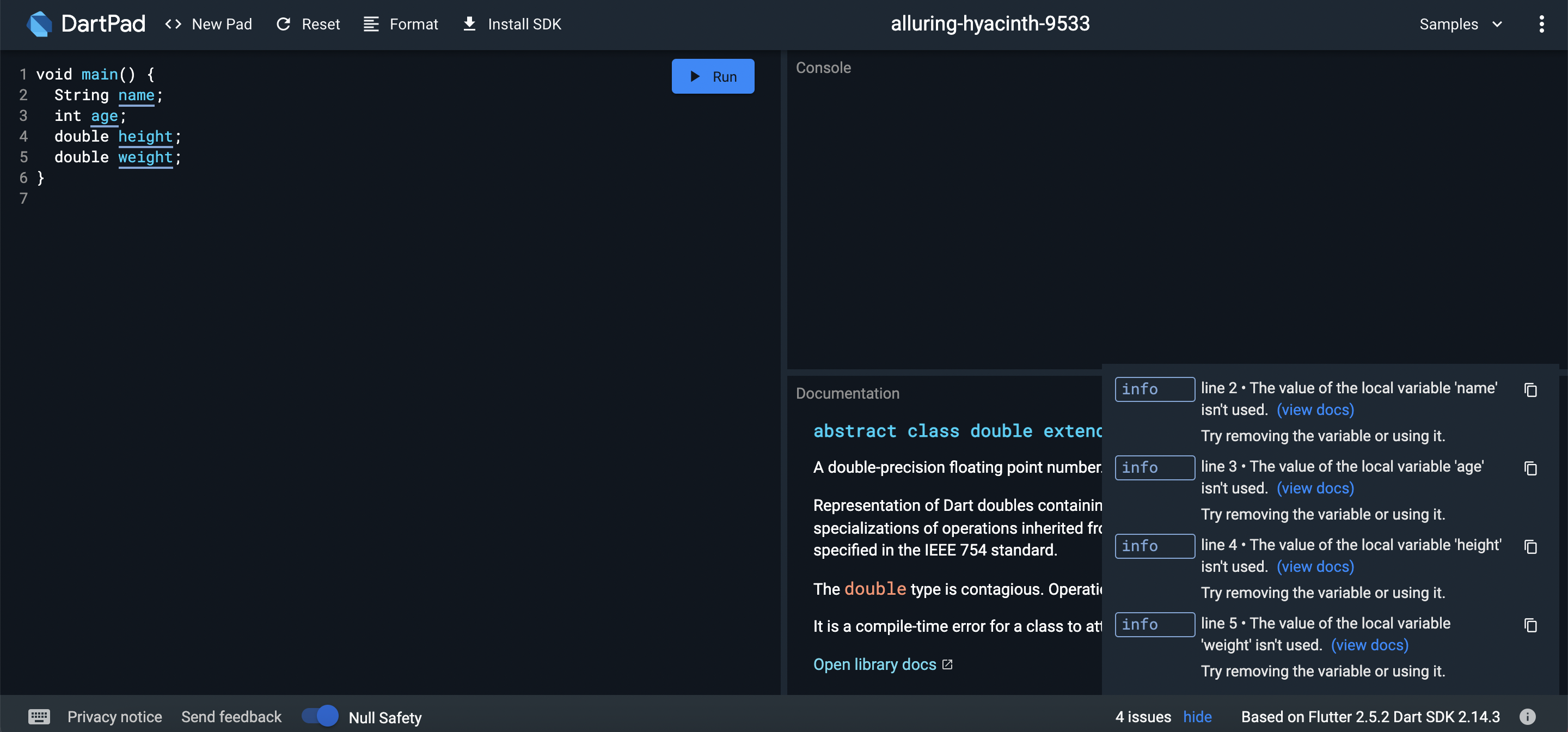
Task: Click the info badge for line 5 issue
Action: (x=1155, y=625)
